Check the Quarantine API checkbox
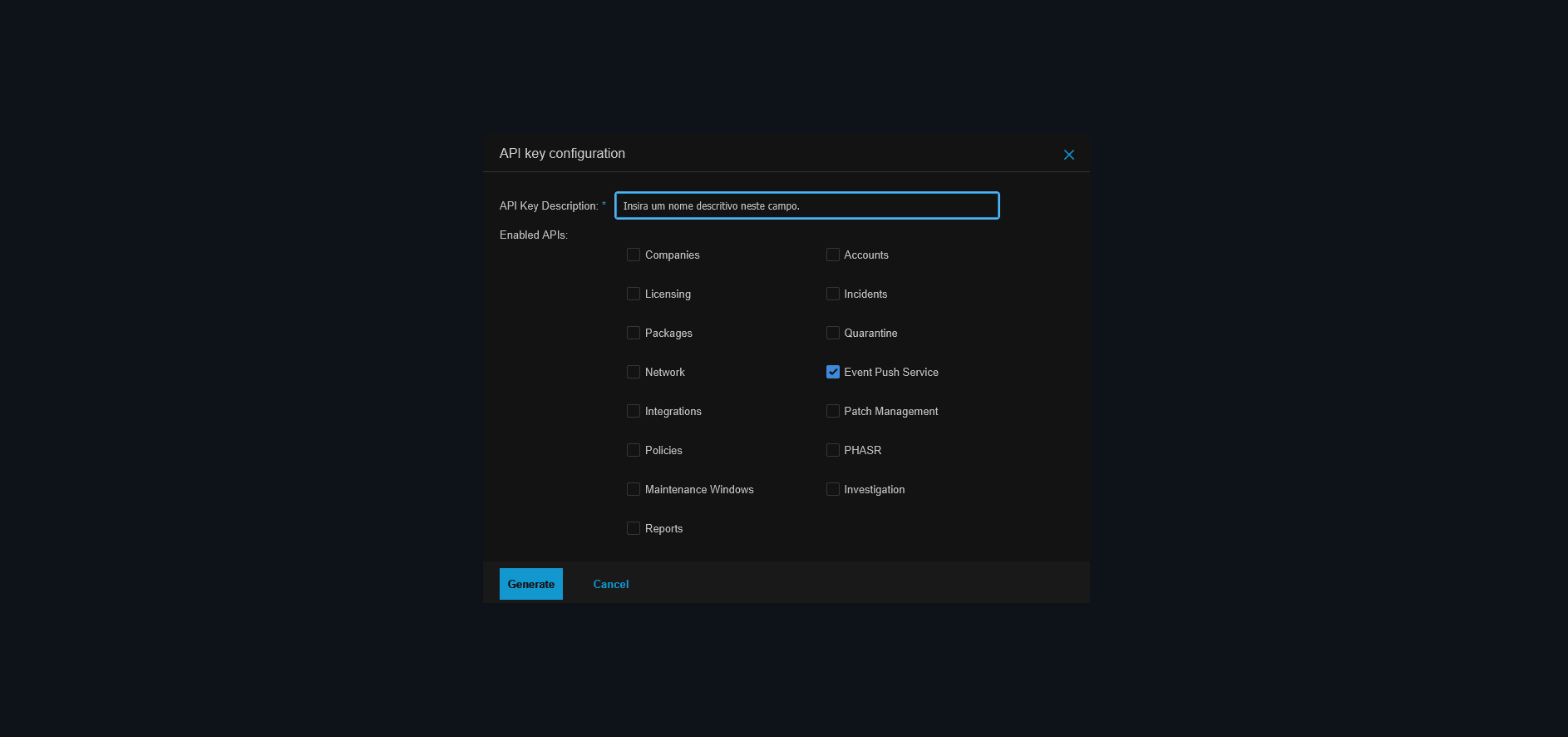The width and height of the screenshot is (1568, 737). pyautogui.click(x=833, y=333)
